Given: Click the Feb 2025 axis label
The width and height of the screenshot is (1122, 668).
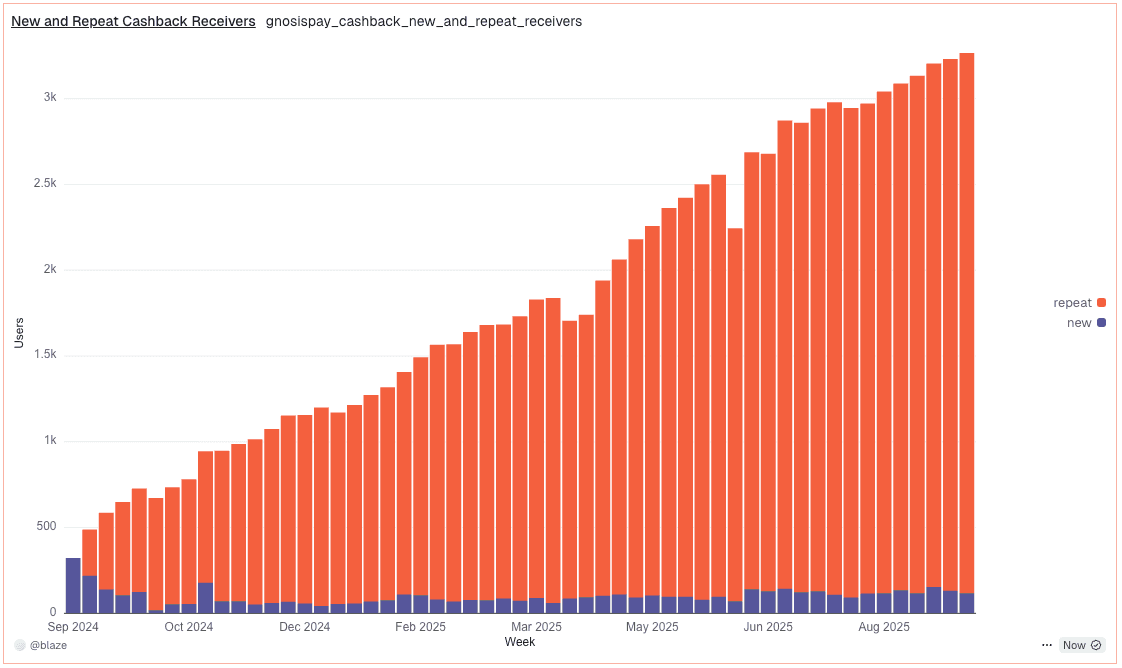Looking at the screenshot, I should click(x=420, y=627).
